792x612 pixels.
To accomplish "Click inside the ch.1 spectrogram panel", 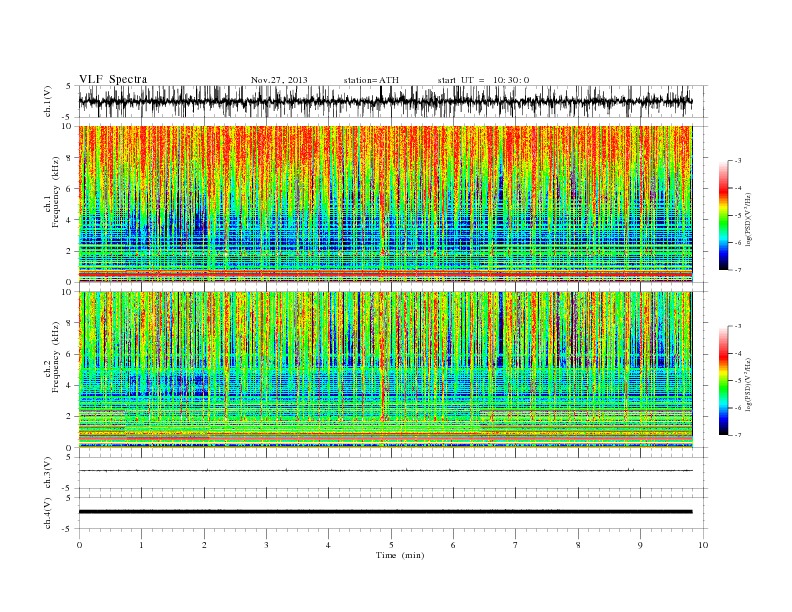I will click(x=385, y=204).
